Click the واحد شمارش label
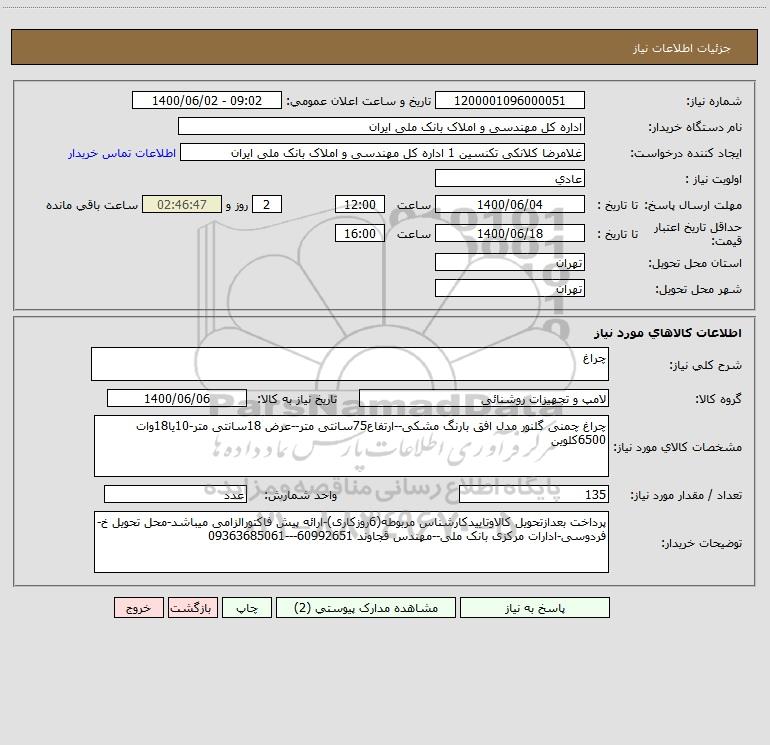This screenshot has height=745, width=770. [301, 496]
